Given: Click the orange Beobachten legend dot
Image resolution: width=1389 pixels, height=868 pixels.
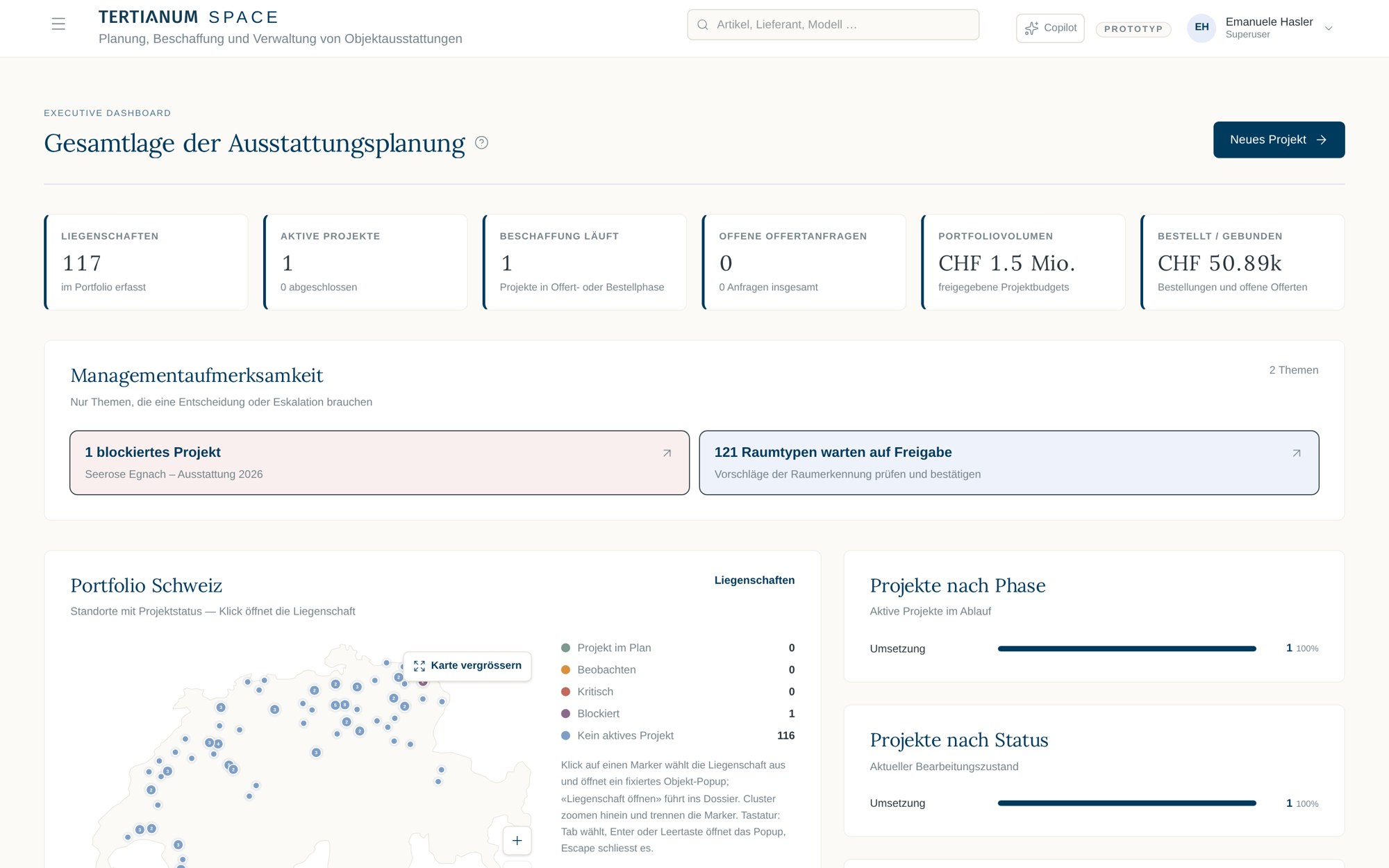Looking at the screenshot, I should pyautogui.click(x=565, y=670).
